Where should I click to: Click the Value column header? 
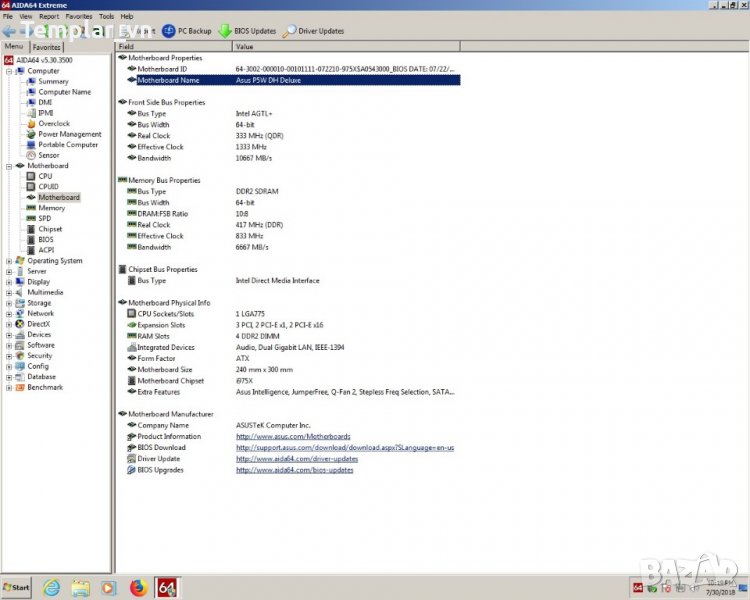click(x=245, y=47)
